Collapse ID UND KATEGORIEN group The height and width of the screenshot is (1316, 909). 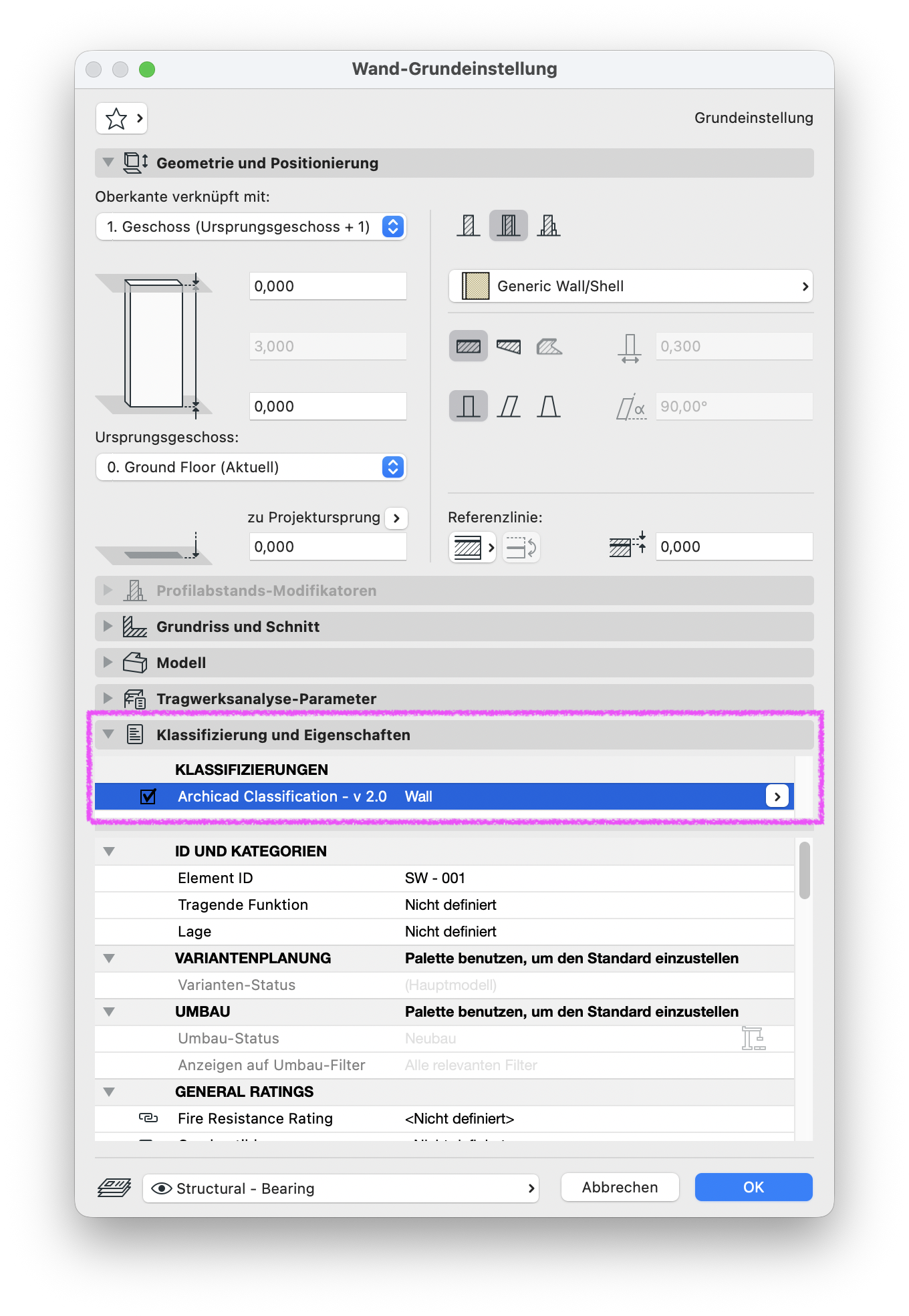pyautogui.click(x=109, y=852)
